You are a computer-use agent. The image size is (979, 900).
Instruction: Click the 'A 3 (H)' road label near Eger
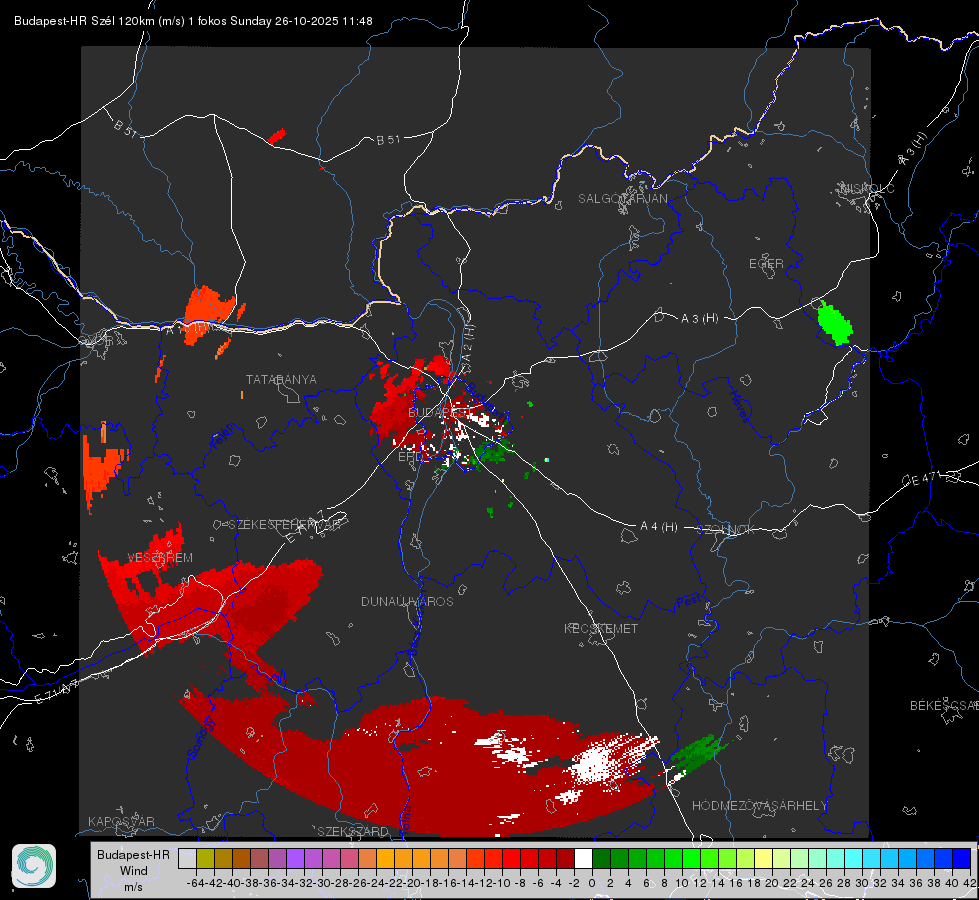click(699, 319)
